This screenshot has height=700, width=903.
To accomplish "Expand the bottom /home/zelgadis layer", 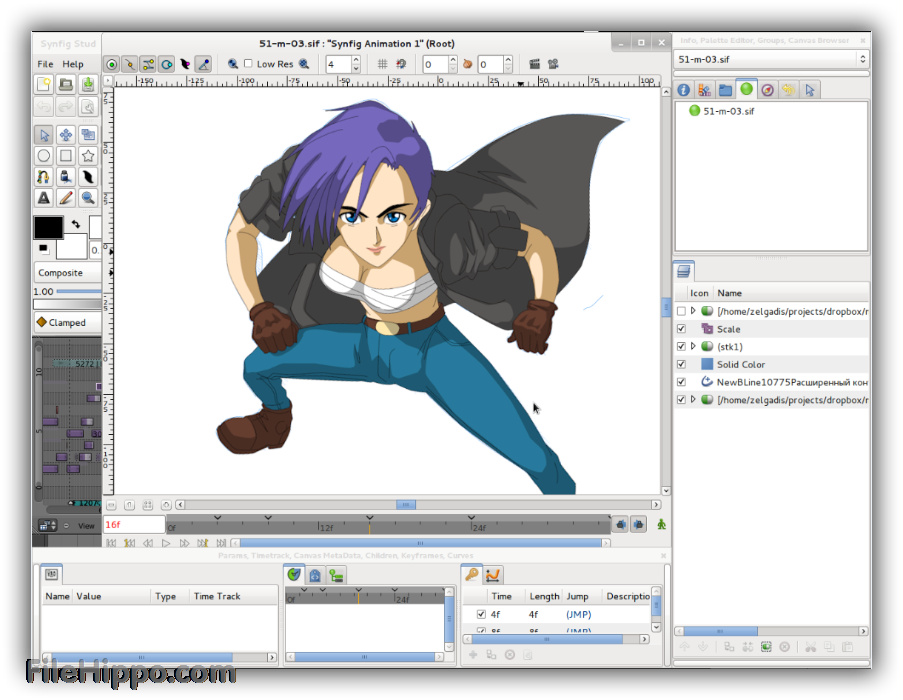I will [x=693, y=399].
